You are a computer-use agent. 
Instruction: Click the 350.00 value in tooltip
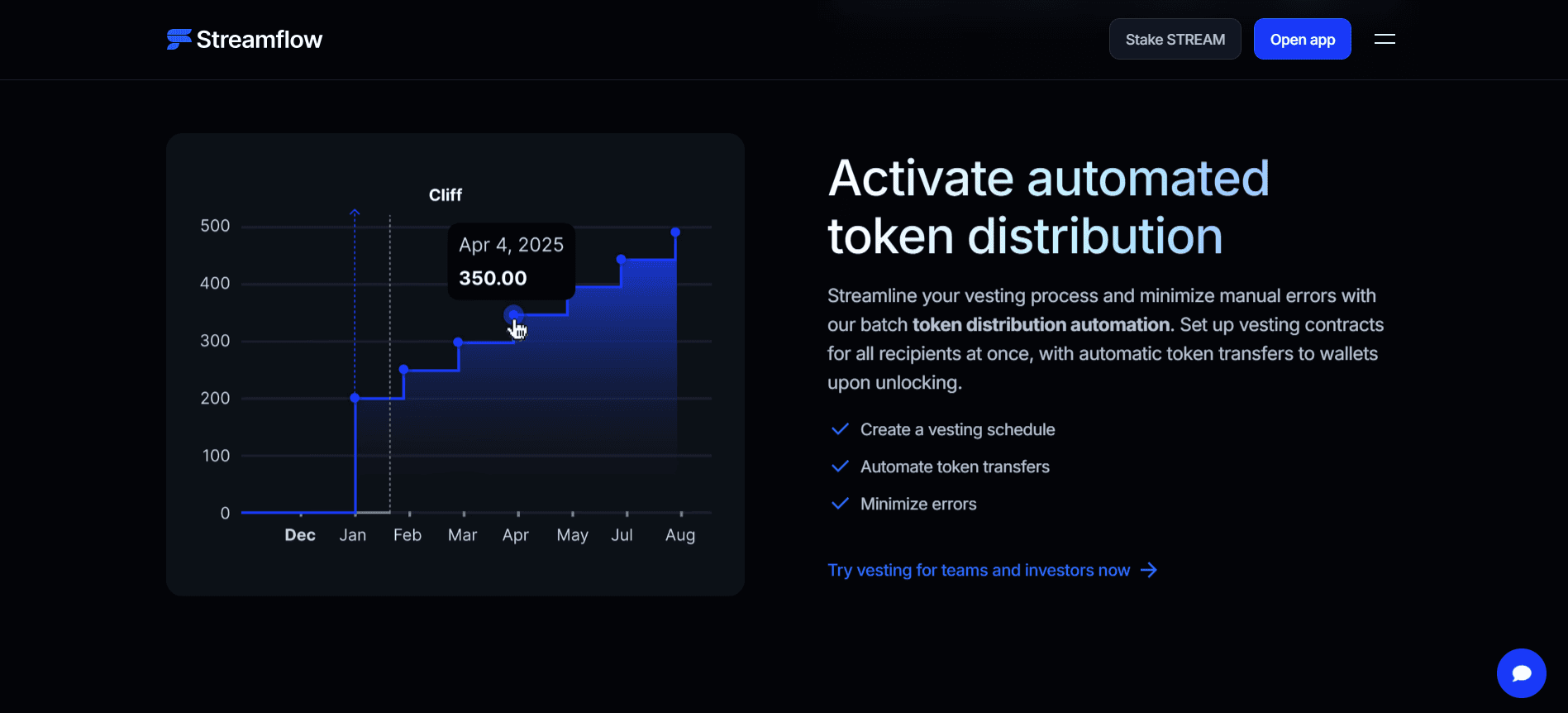click(x=493, y=279)
